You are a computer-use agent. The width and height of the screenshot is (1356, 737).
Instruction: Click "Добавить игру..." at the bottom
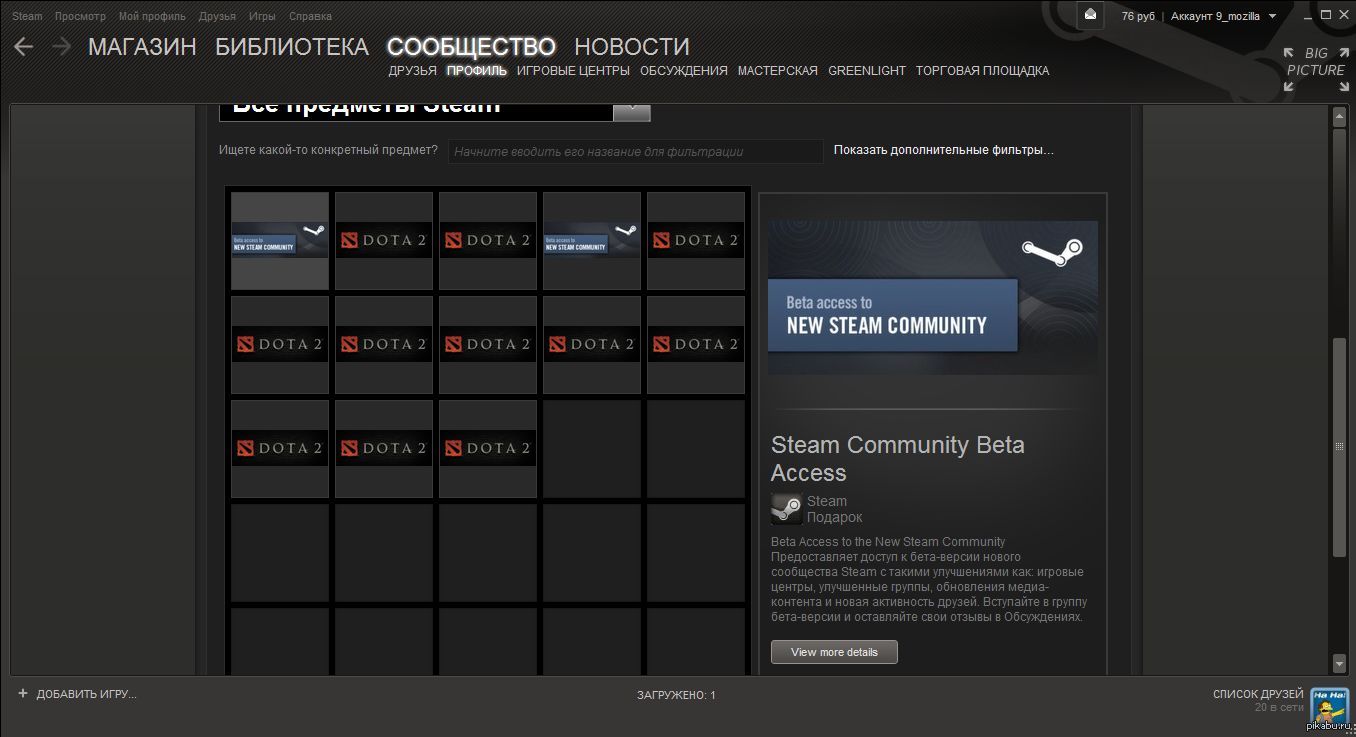pyautogui.click(x=87, y=694)
